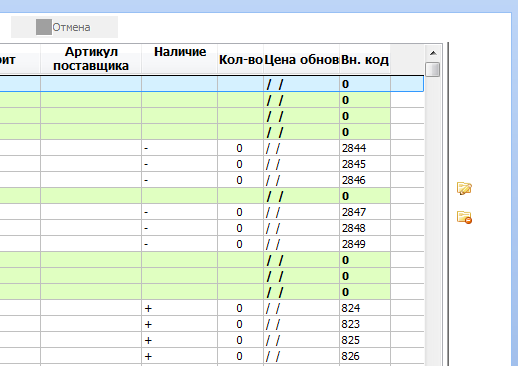Select the cell with code 2845

(365, 164)
